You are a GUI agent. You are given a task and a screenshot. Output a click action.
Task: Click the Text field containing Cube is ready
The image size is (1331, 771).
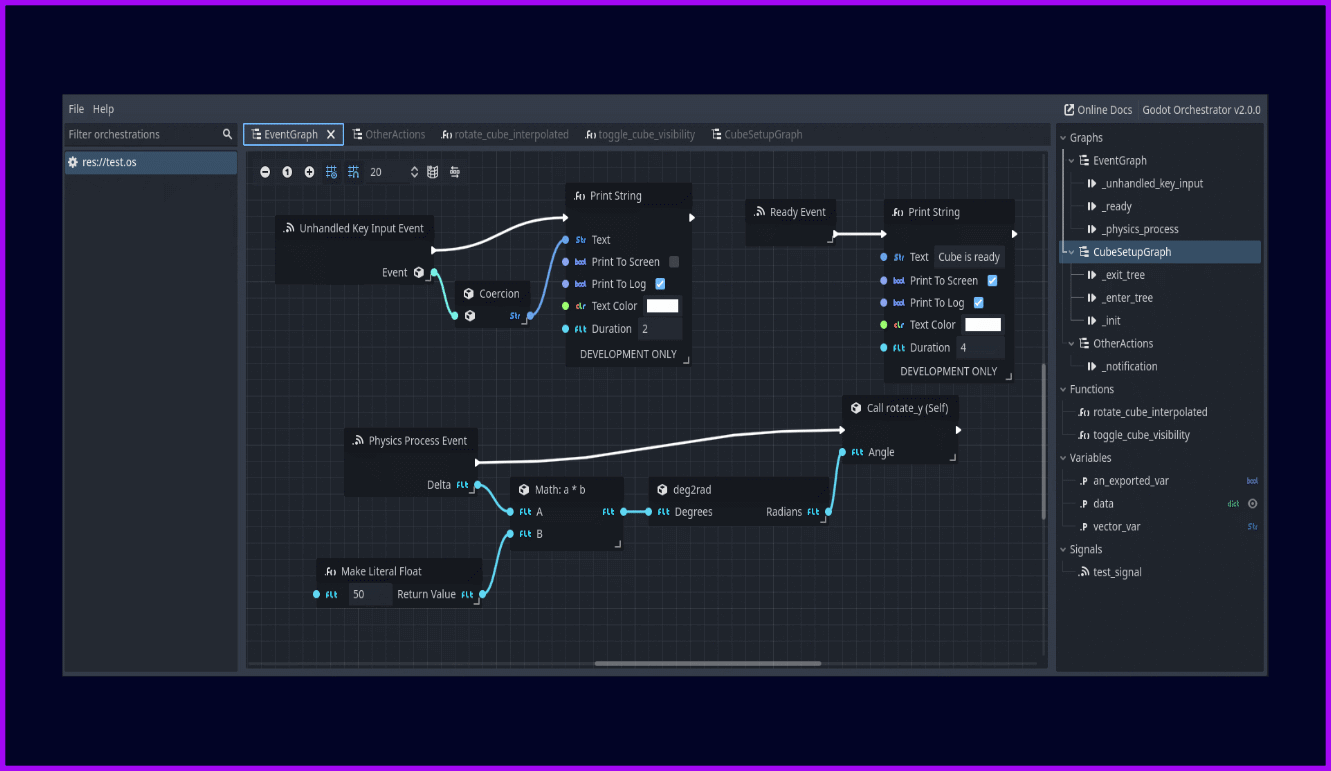coord(968,257)
